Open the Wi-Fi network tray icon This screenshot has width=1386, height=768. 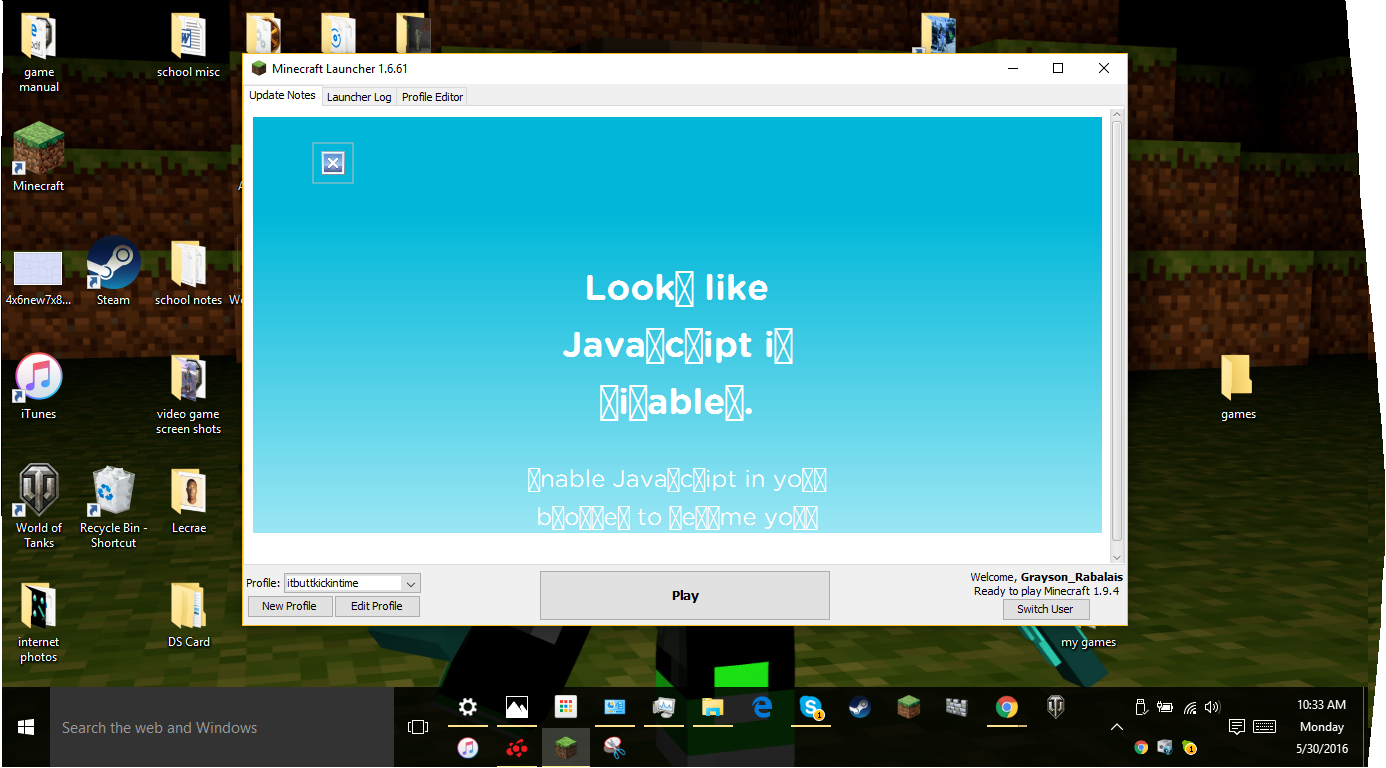tap(1189, 707)
